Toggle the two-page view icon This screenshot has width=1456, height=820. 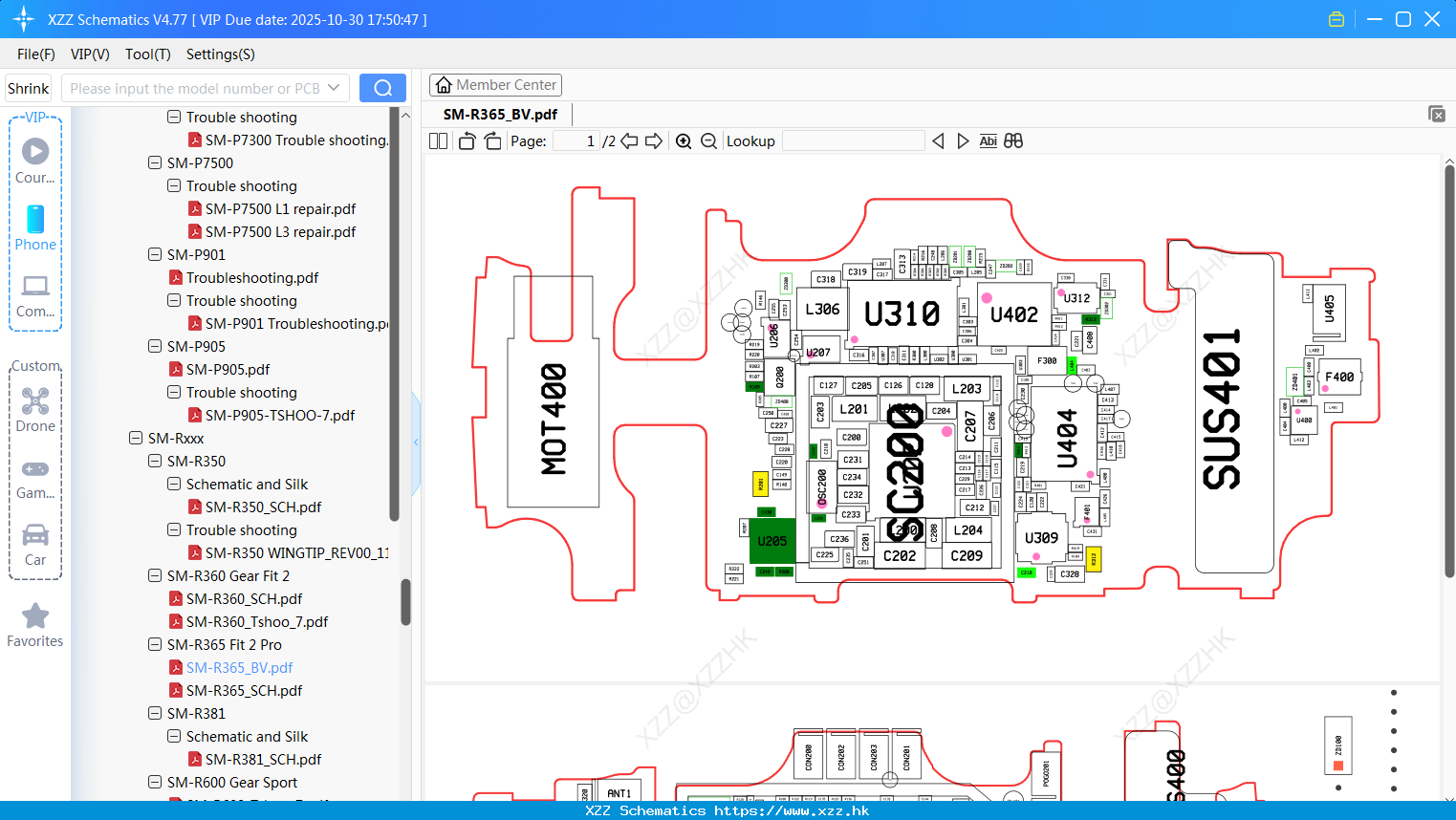tap(438, 141)
